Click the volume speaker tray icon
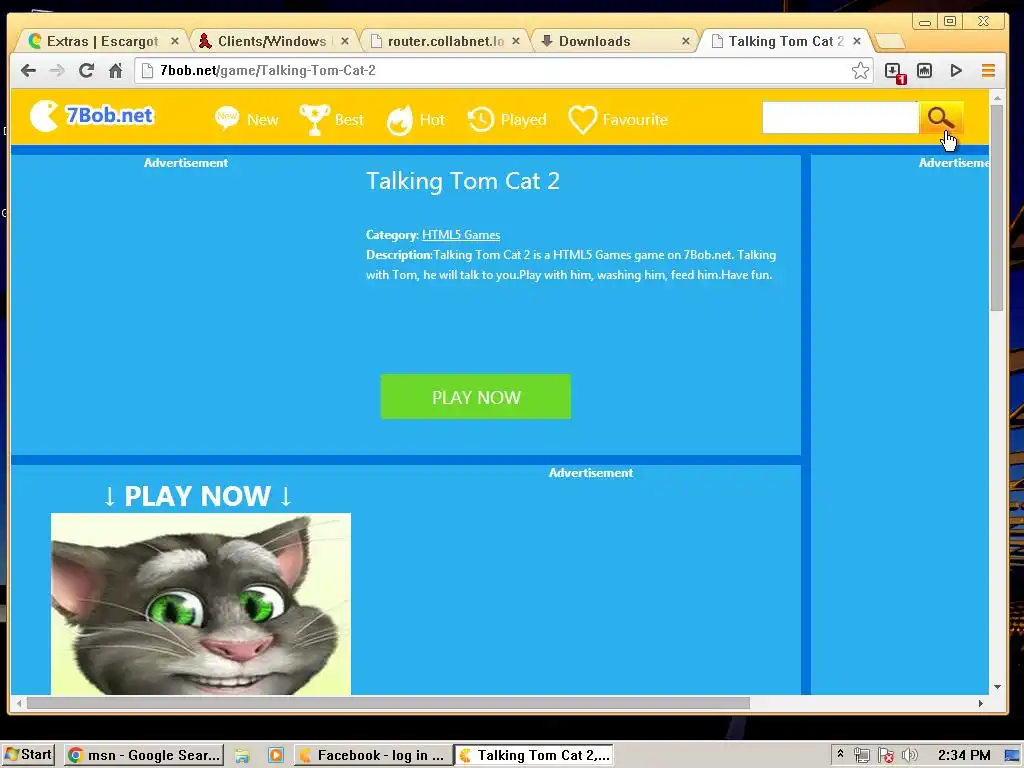 pyautogui.click(x=909, y=756)
